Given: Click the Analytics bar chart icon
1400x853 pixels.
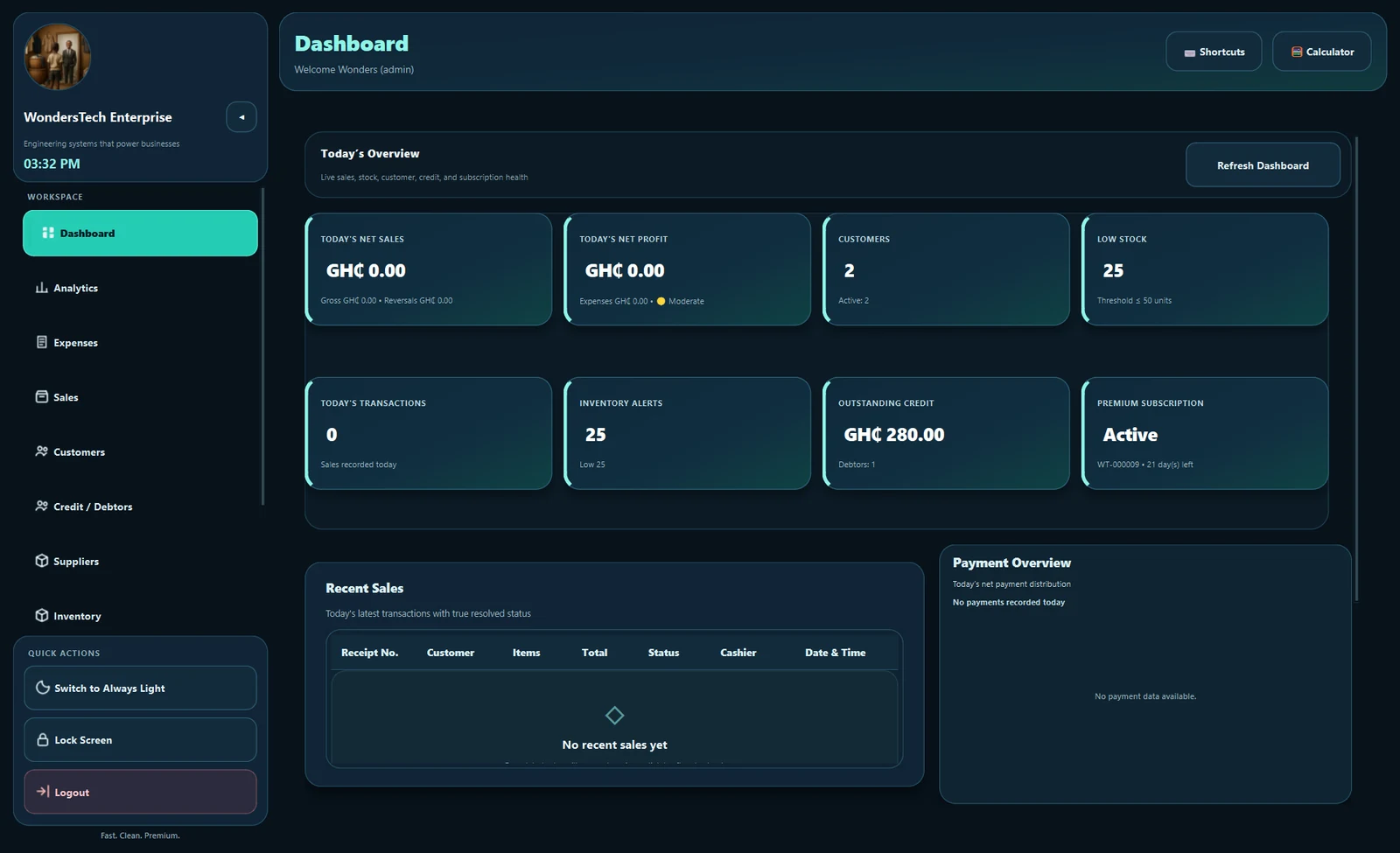Looking at the screenshot, I should (x=41, y=288).
